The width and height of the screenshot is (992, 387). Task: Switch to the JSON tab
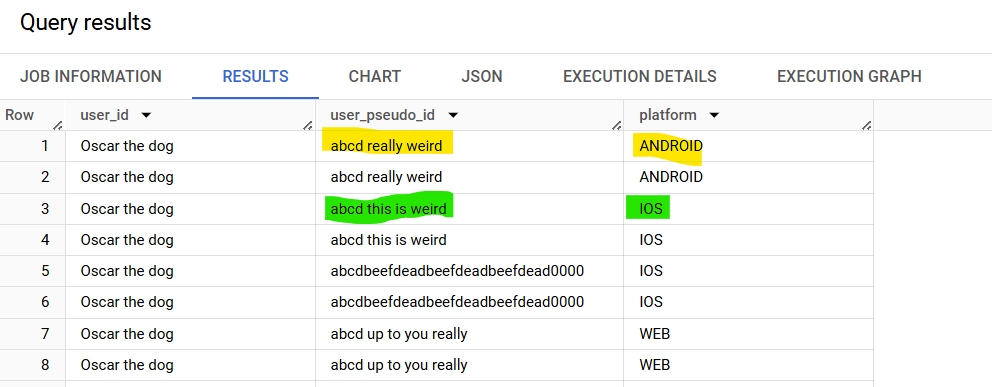[482, 77]
